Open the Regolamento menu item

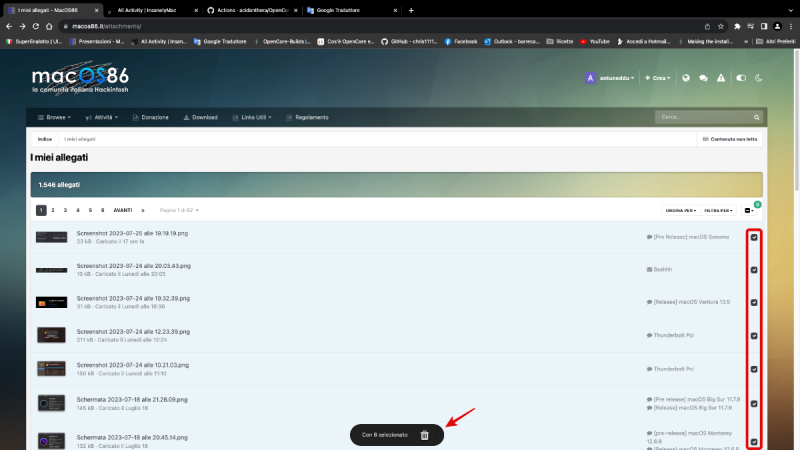click(307, 117)
